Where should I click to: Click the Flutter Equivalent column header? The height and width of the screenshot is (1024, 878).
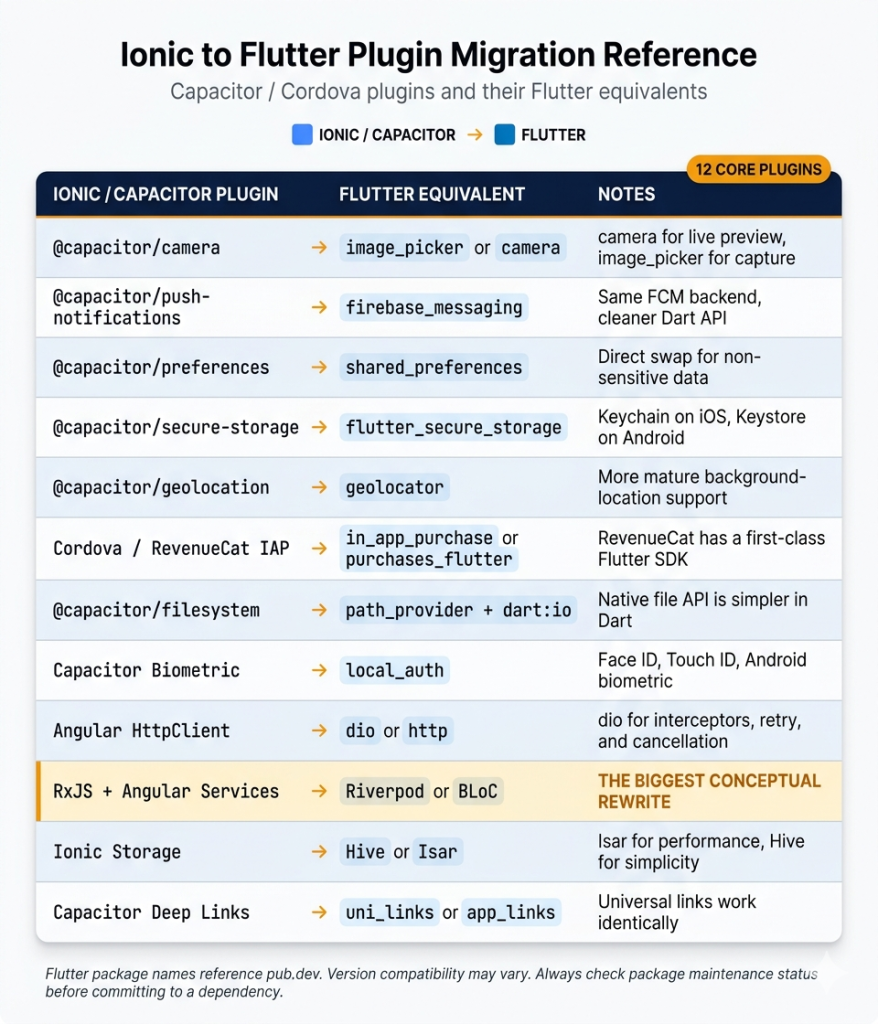pos(432,194)
